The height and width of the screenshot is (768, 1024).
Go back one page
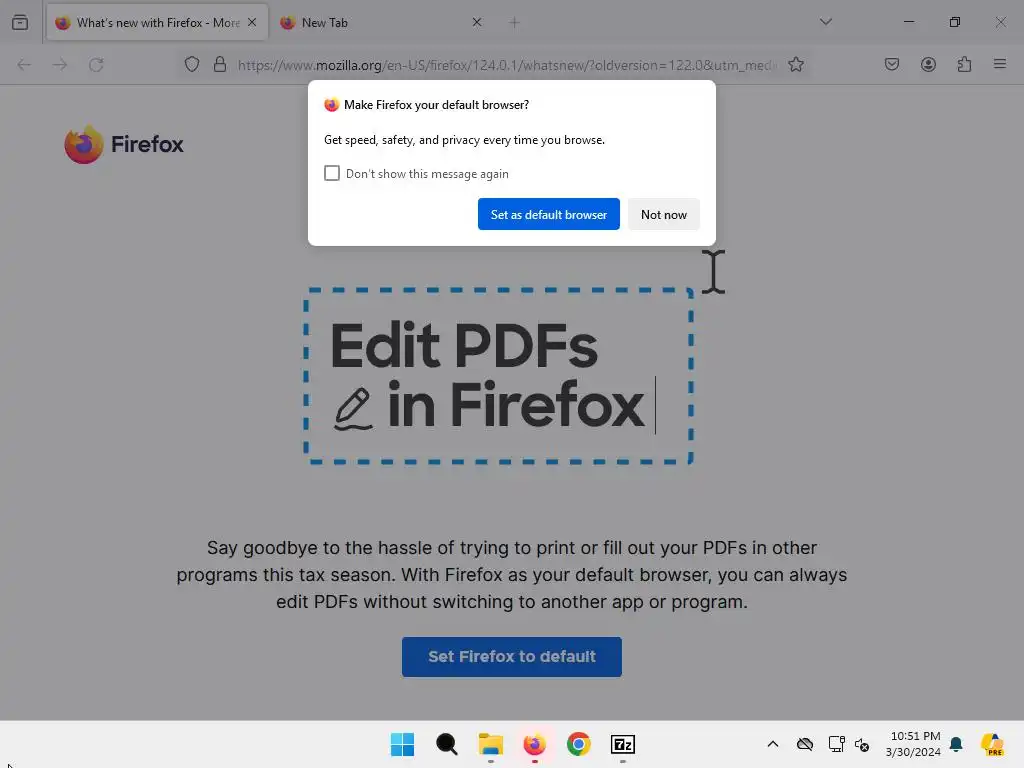click(24, 65)
